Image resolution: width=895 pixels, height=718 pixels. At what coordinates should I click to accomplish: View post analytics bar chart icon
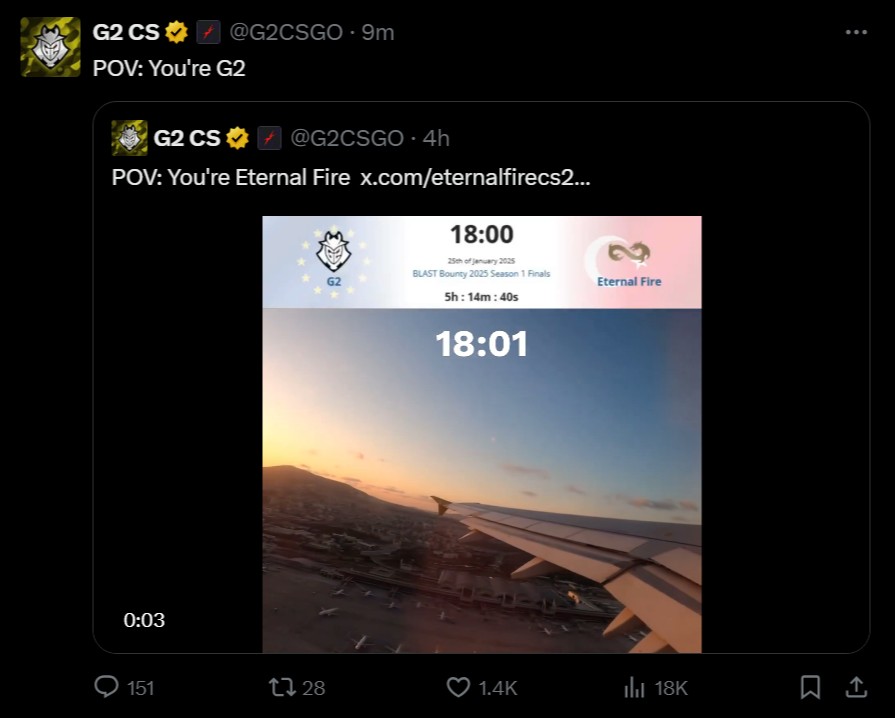click(x=634, y=687)
